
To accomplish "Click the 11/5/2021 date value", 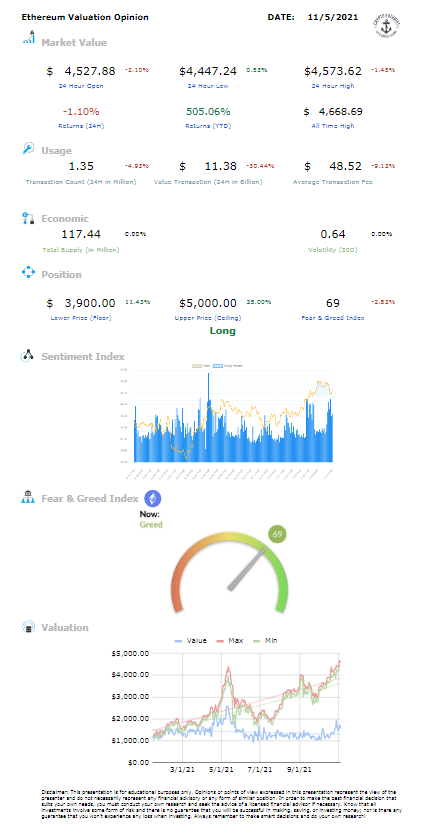I will click(333, 18).
